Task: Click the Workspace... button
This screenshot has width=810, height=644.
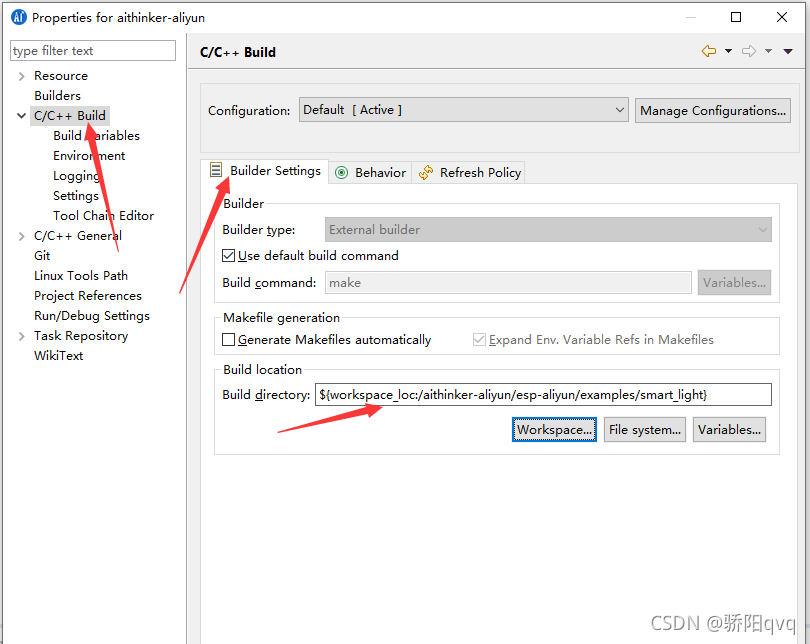Action: pos(554,430)
